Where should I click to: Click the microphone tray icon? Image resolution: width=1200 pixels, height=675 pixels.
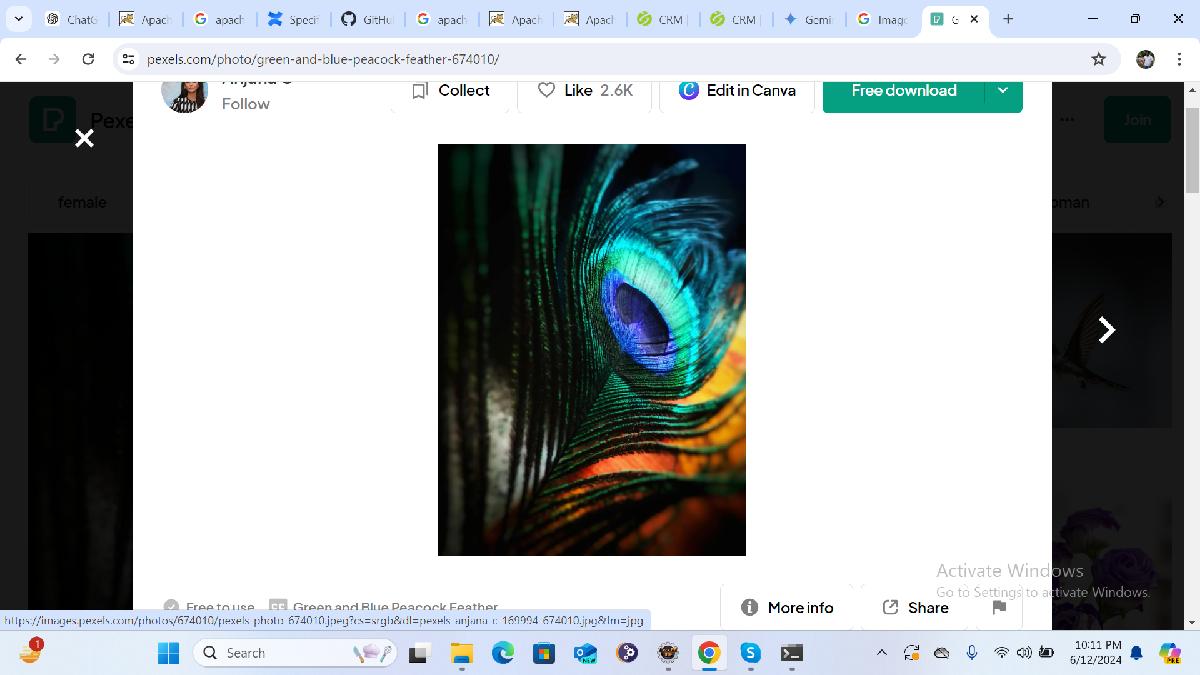click(971, 653)
